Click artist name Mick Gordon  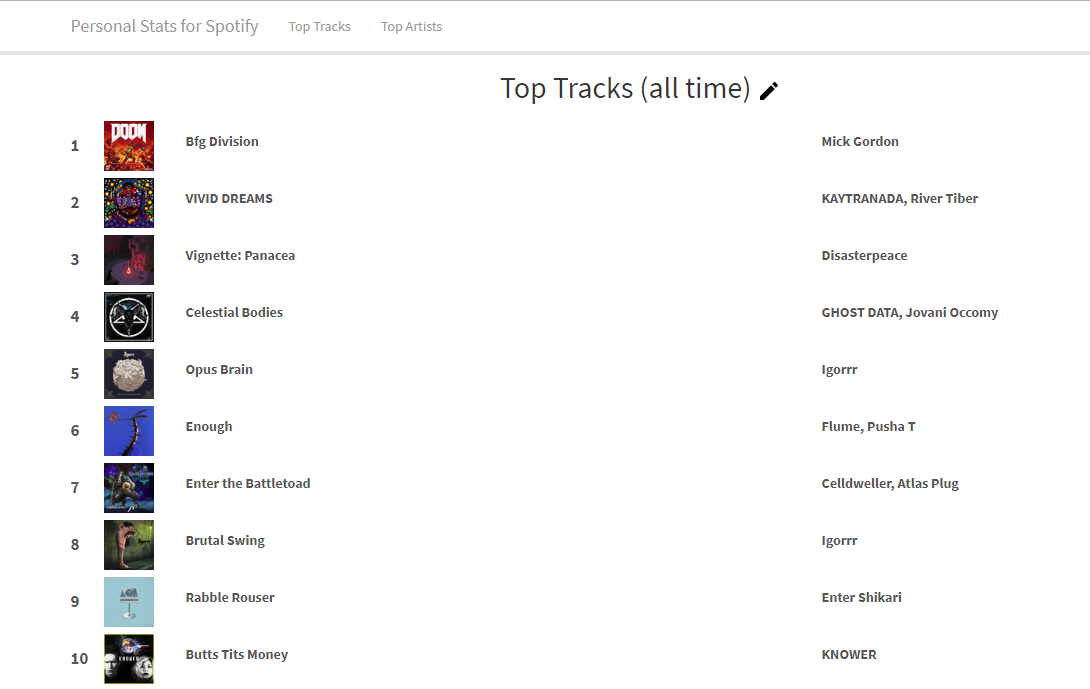860,142
